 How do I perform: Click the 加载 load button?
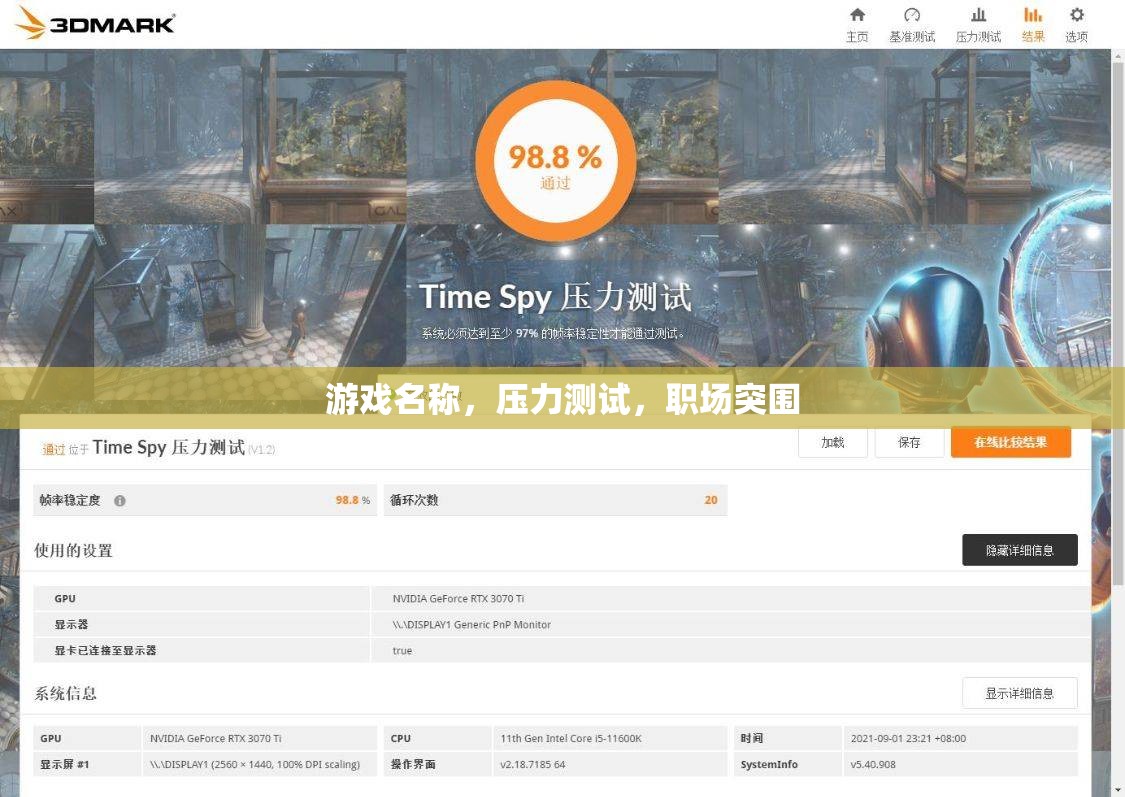832,443
